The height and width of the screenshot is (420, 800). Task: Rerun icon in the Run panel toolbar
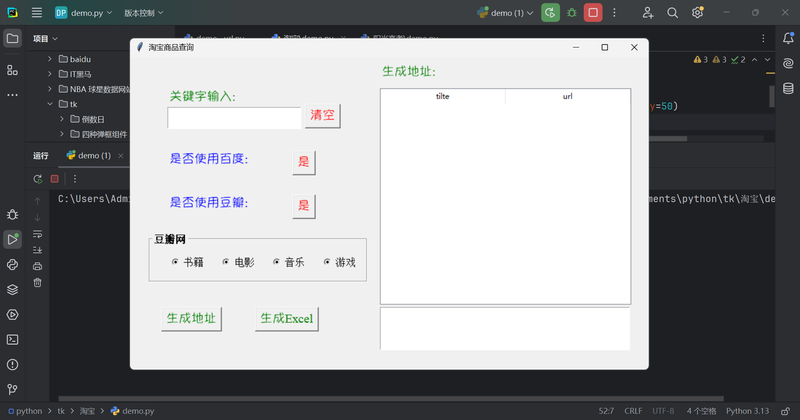38,179
